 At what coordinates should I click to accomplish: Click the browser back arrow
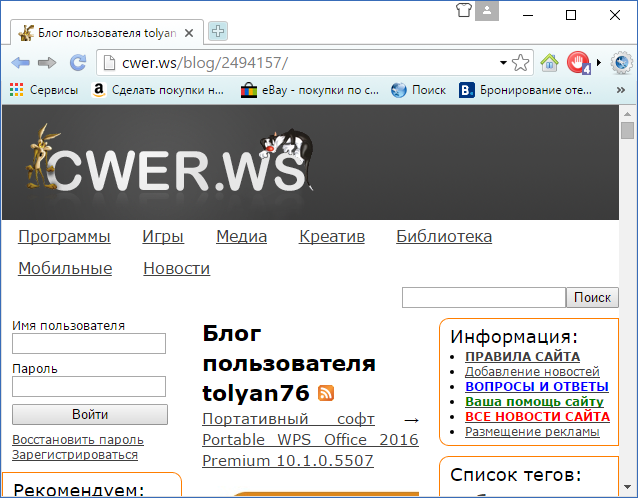20,63
